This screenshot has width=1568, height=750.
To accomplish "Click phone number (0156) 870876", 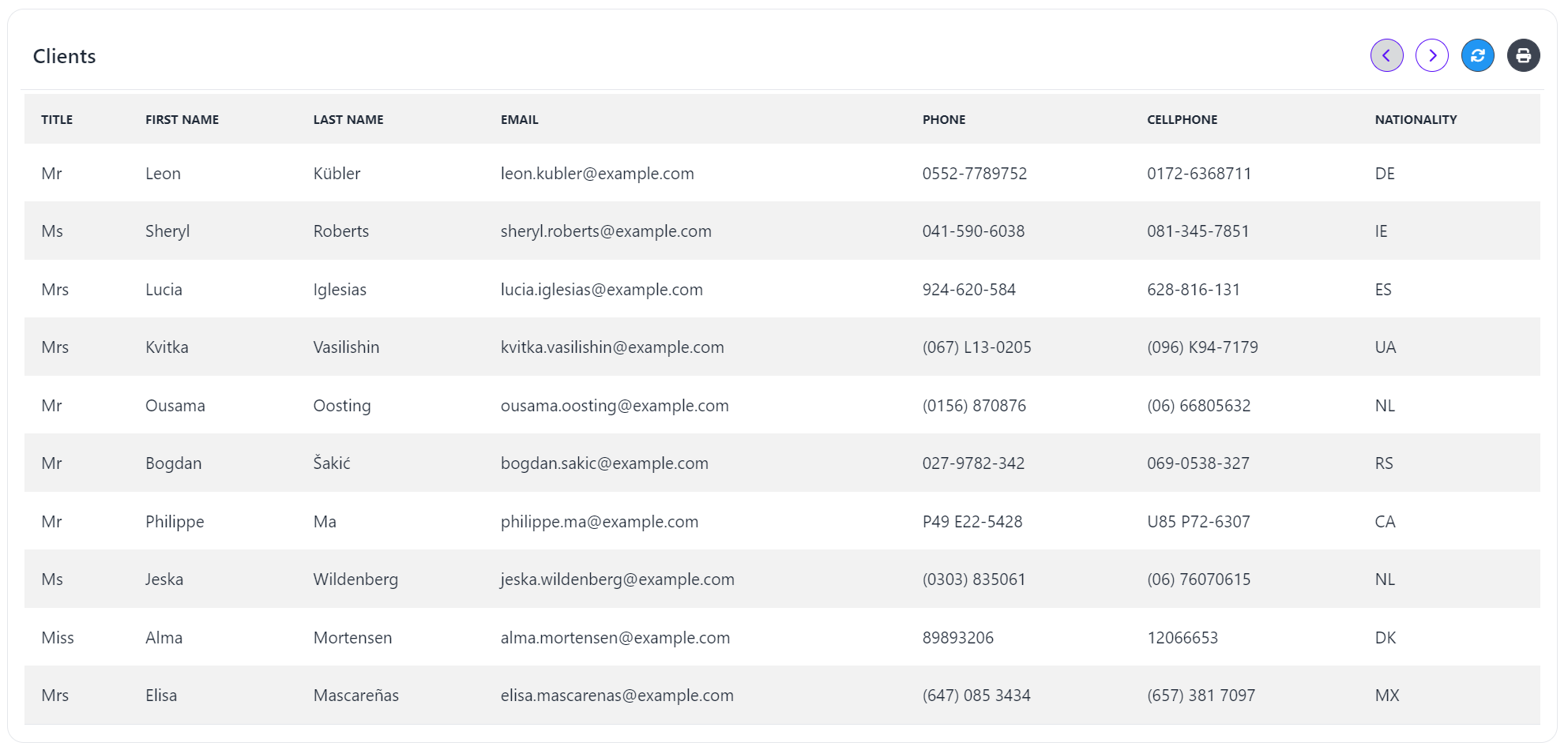I will click(x=974, y=406).
